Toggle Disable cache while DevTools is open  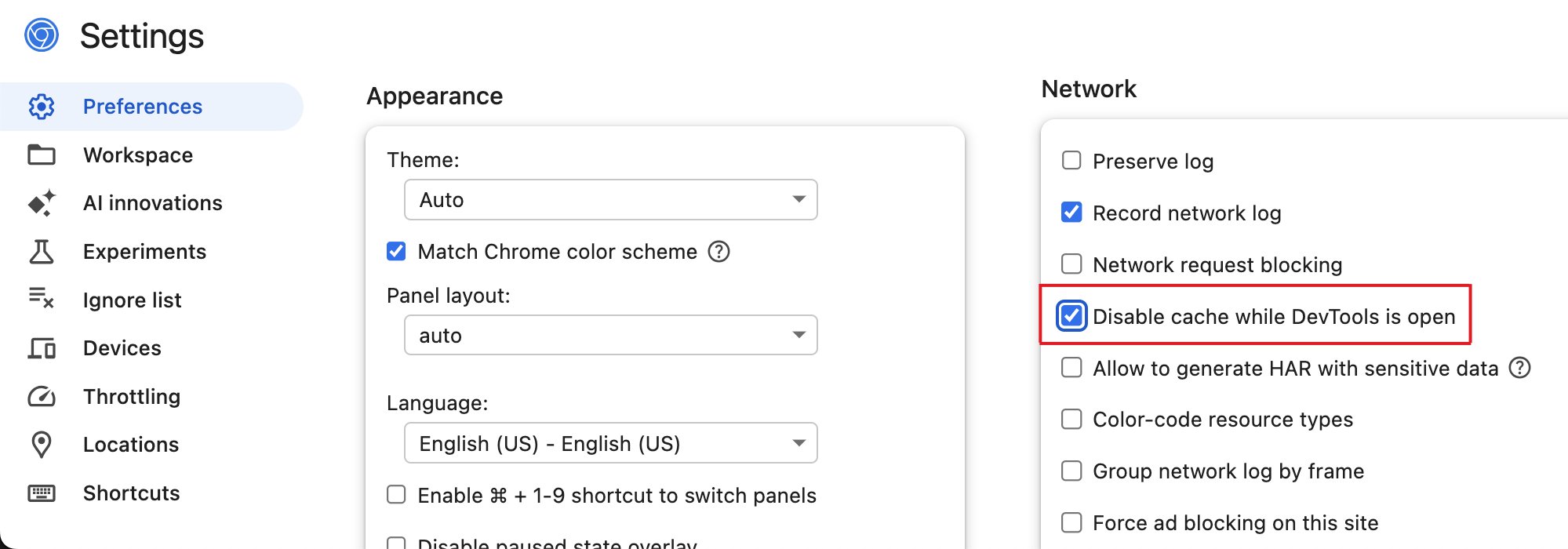coord(1071,316)
